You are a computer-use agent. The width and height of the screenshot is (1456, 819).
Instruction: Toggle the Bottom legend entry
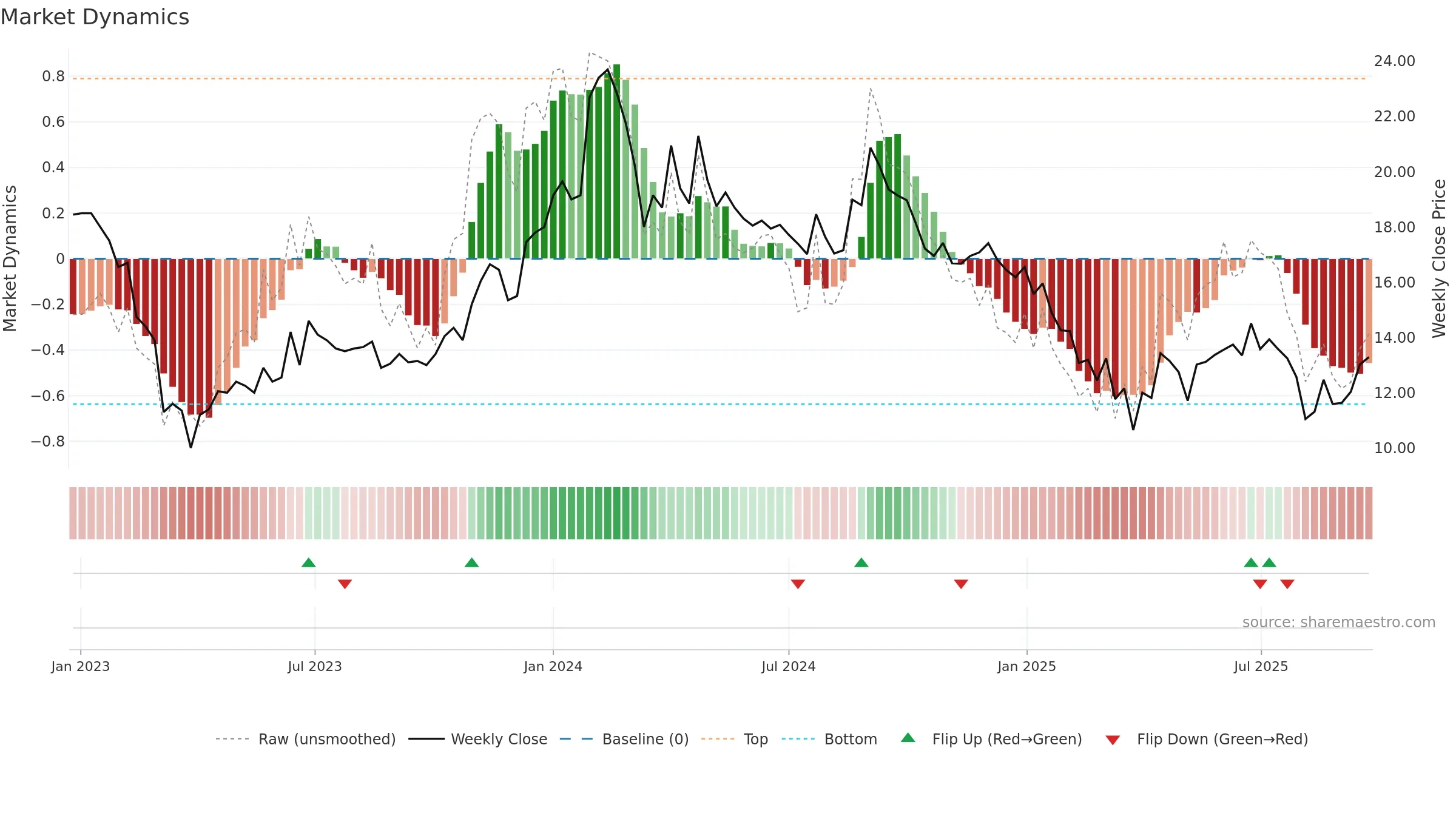(x=829, y=739)
